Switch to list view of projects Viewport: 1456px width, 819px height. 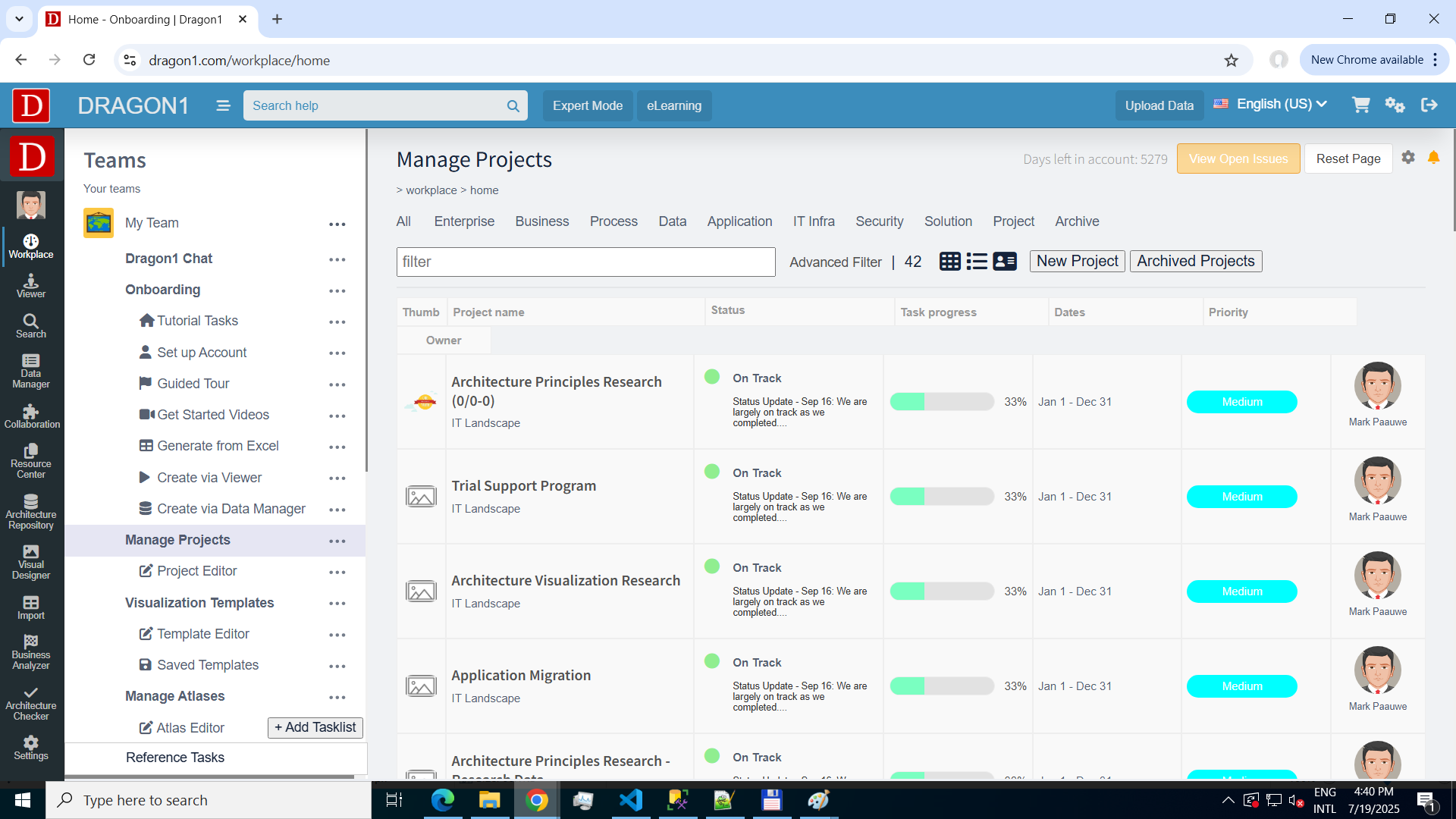click(977, 262)
